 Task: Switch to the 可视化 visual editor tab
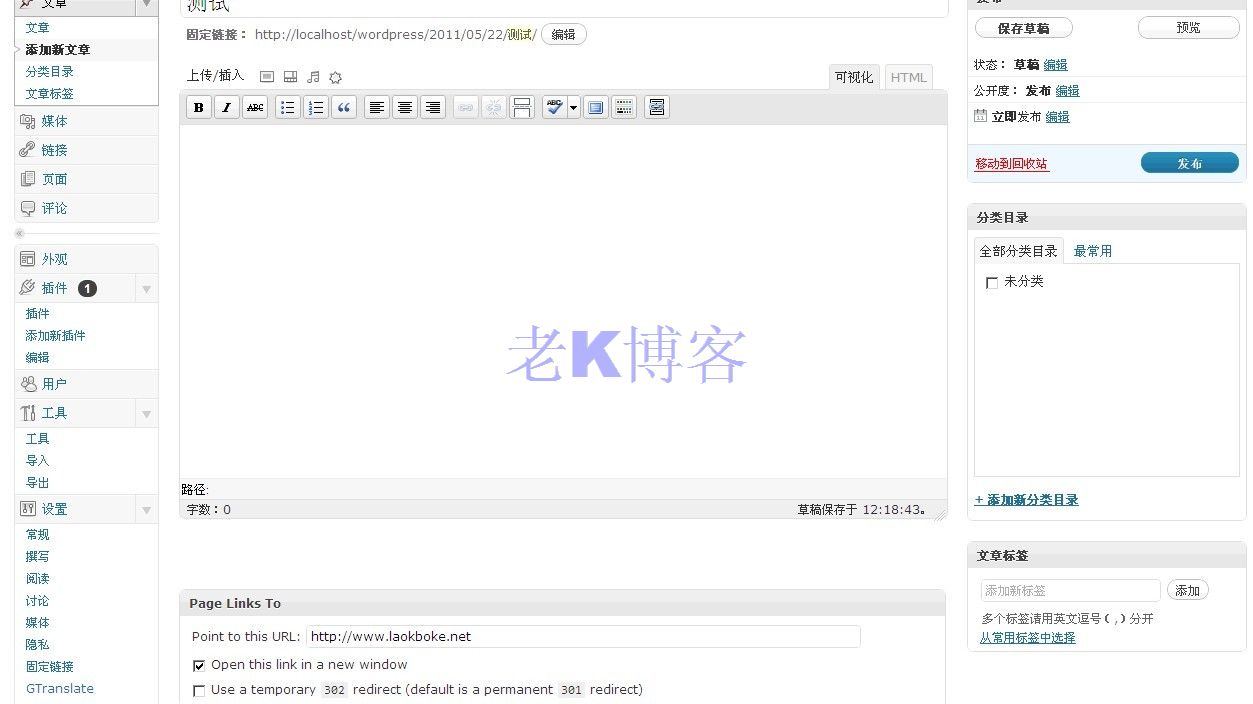[x=854, y=77]
